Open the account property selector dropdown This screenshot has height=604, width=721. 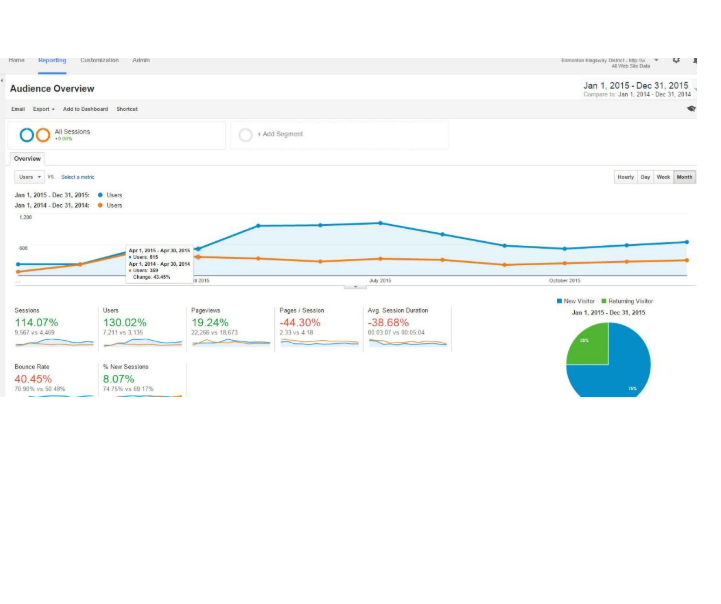pos(656,61)
